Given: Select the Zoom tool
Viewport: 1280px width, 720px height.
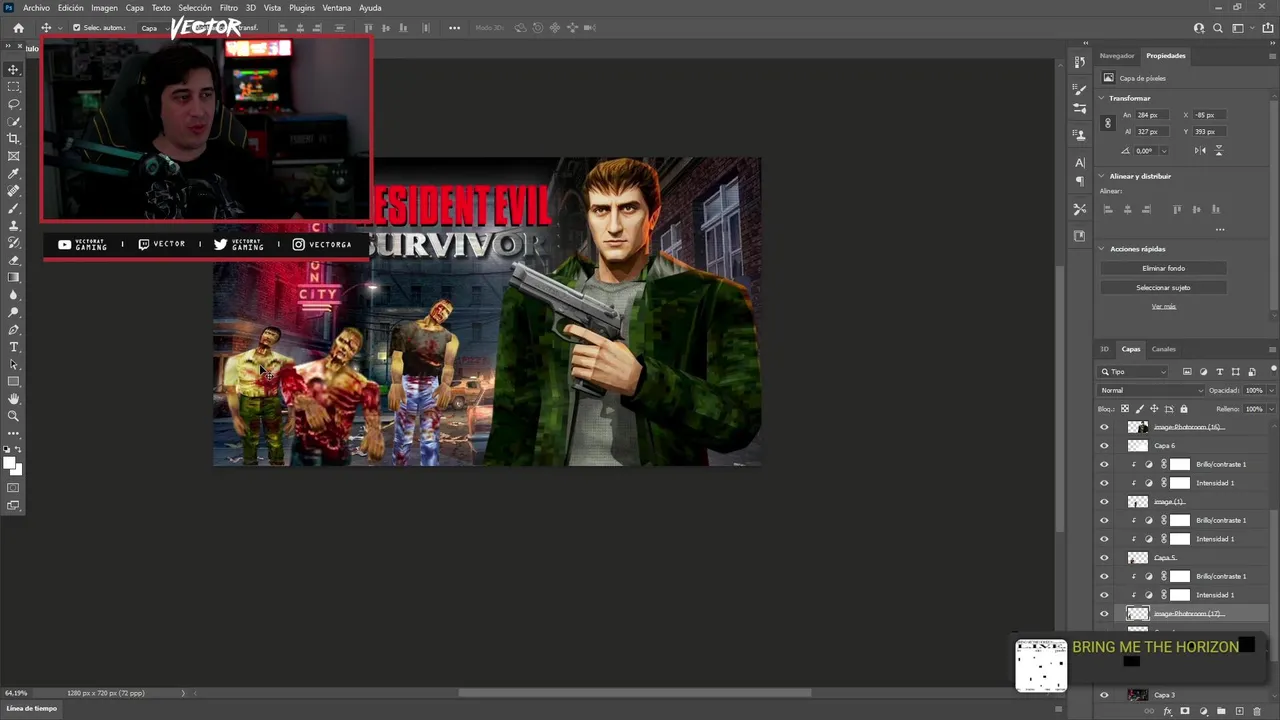Looking at the screenshot, I should click(x=14, y=416).
